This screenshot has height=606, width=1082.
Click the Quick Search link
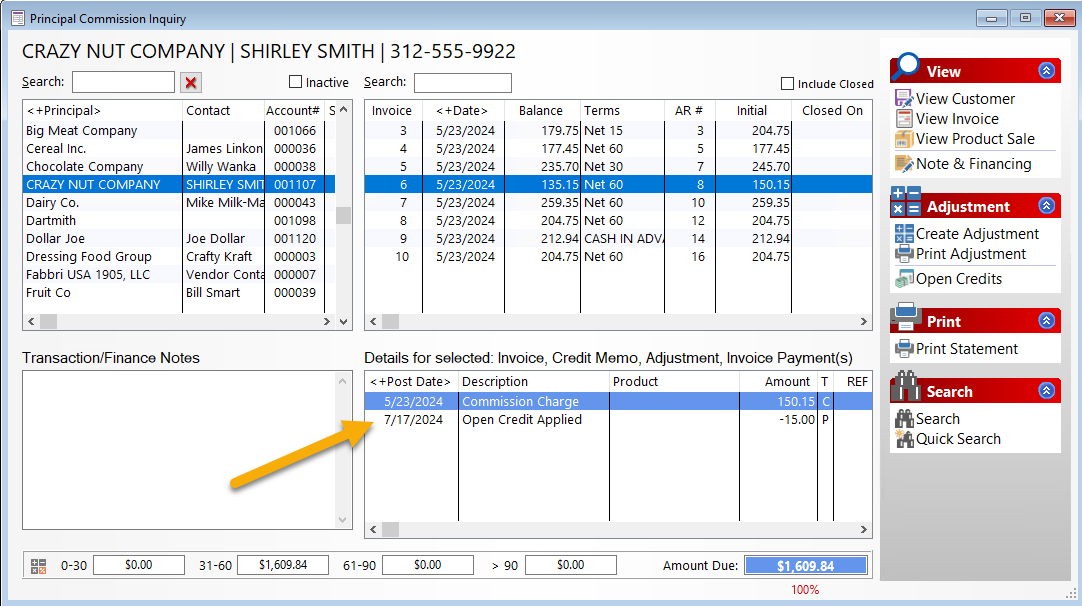tap(958, 438)
